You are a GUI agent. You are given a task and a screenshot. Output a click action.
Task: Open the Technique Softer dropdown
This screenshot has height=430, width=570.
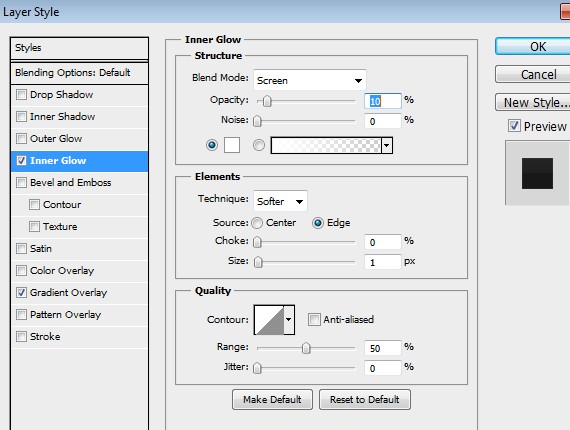tap(280, 201)
